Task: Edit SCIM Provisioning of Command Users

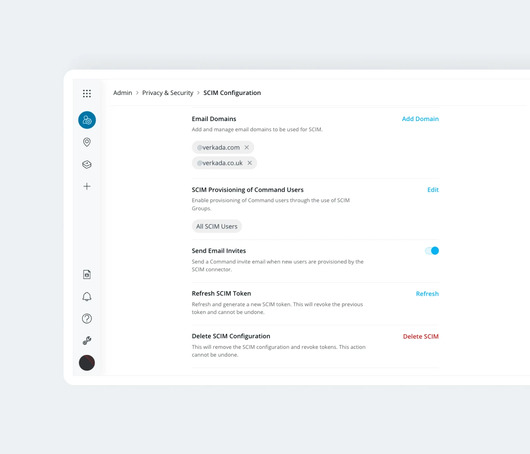Action: pos(433,190)
